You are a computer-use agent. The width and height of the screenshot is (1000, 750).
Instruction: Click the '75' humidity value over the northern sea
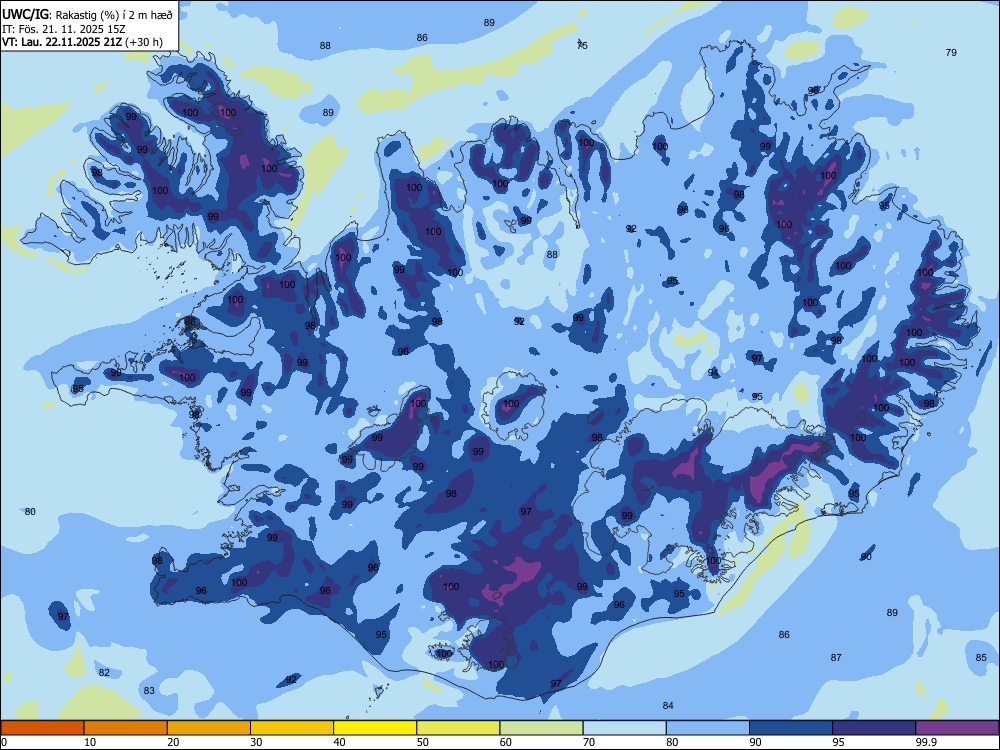pos(582,45)
